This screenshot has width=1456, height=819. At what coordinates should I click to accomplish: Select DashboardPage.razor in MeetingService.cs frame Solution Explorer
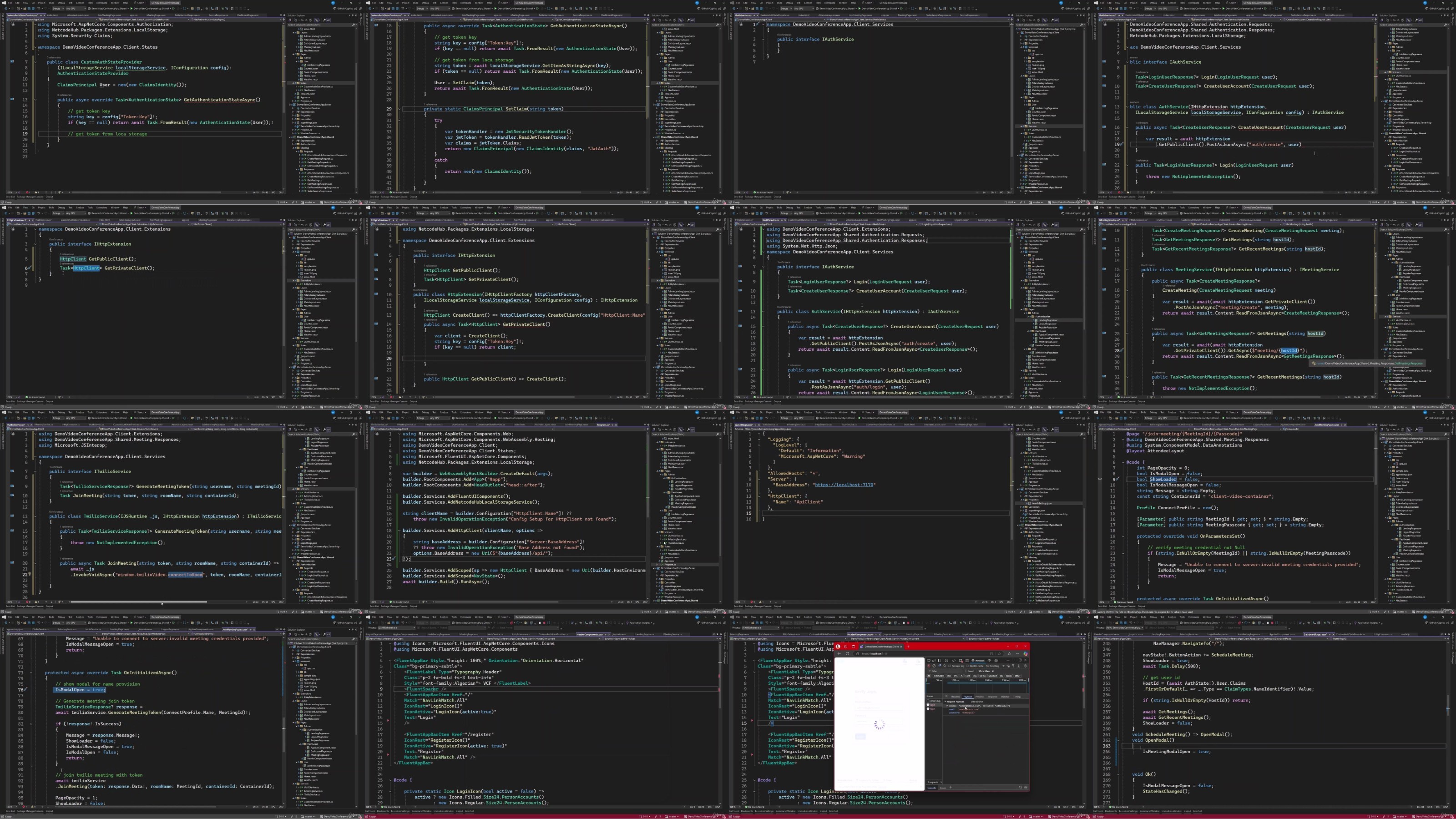click(1413, 284)
